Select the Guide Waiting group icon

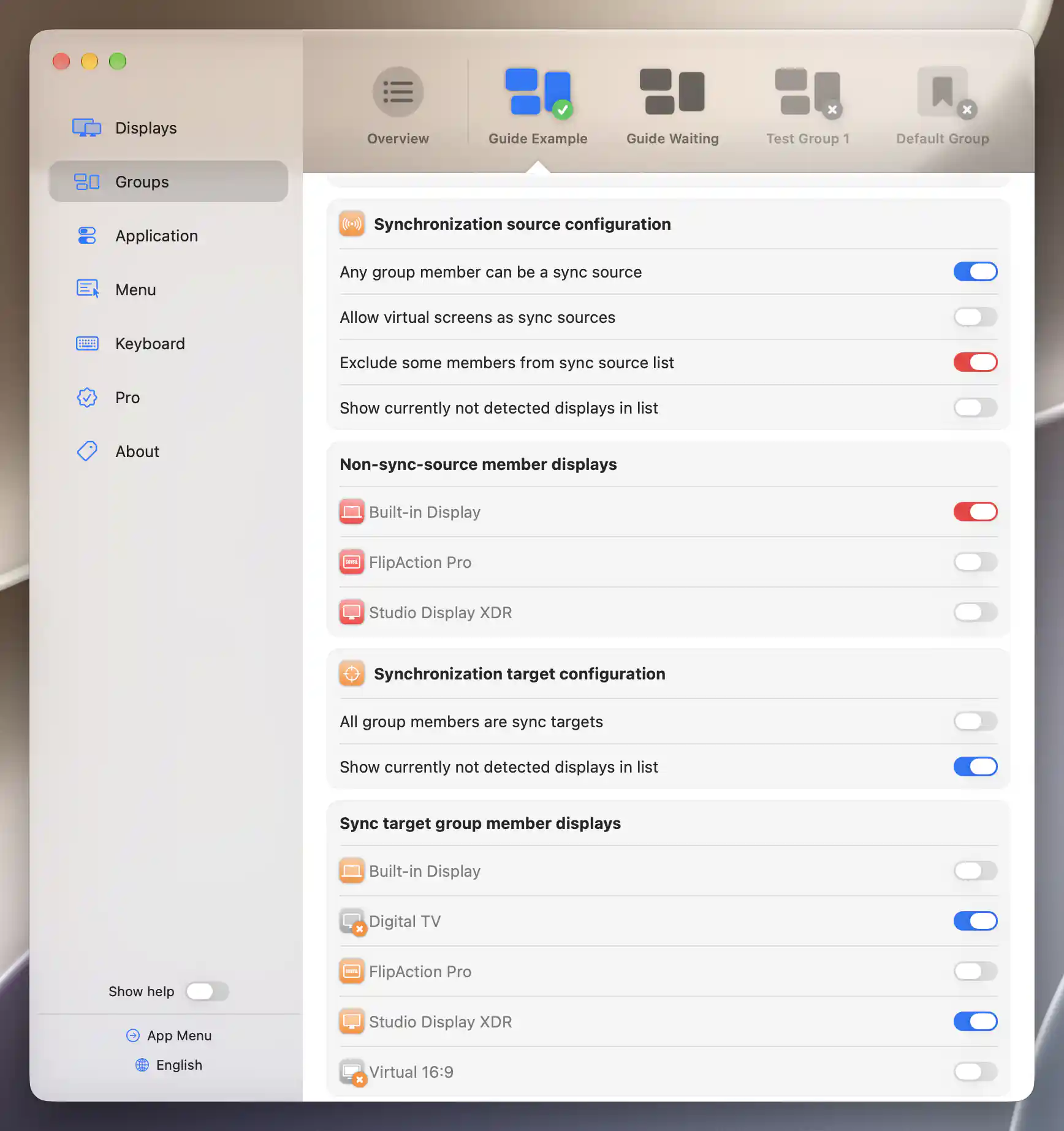[672, 92]
